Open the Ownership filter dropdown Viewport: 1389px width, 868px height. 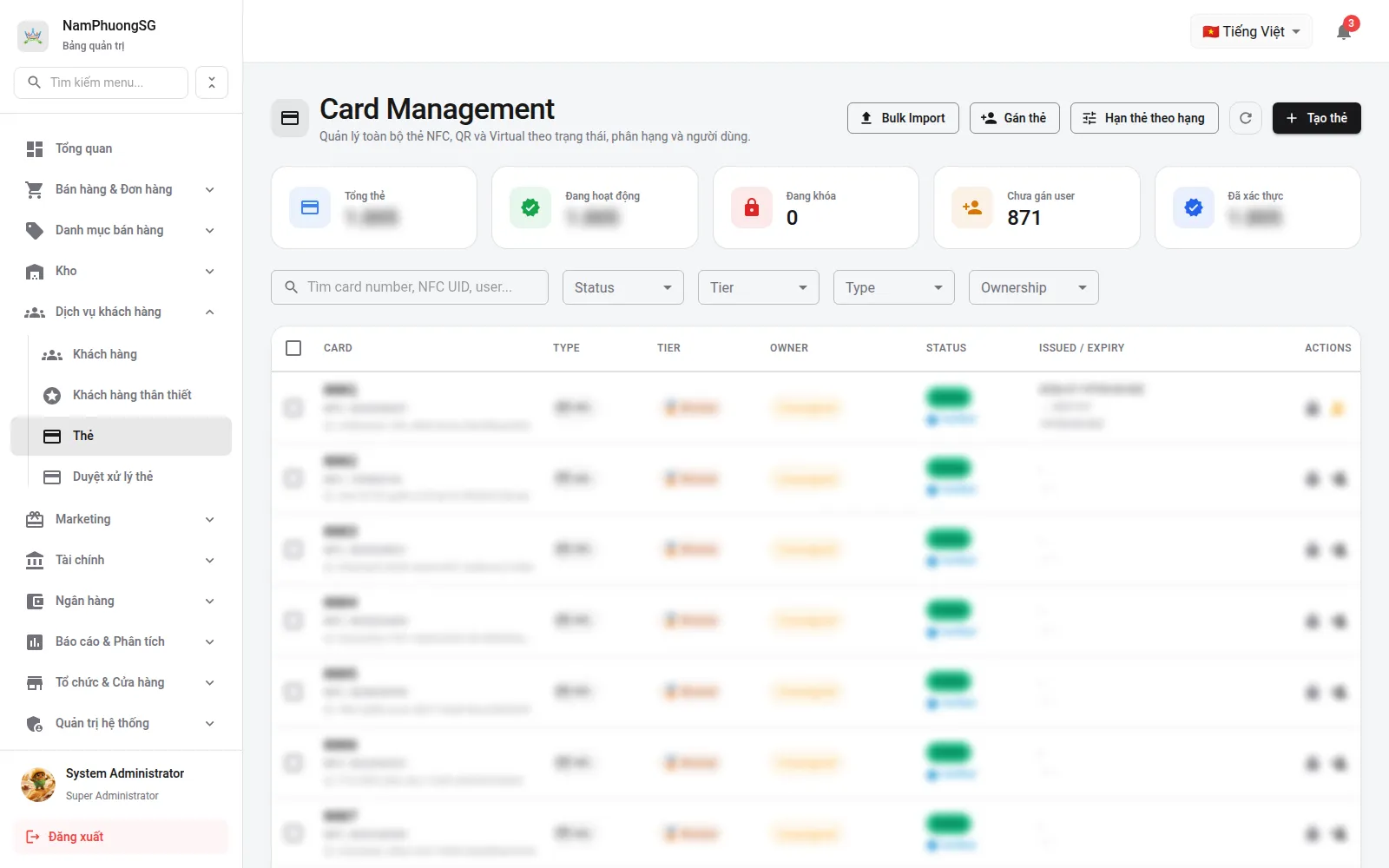(1034, 287)
